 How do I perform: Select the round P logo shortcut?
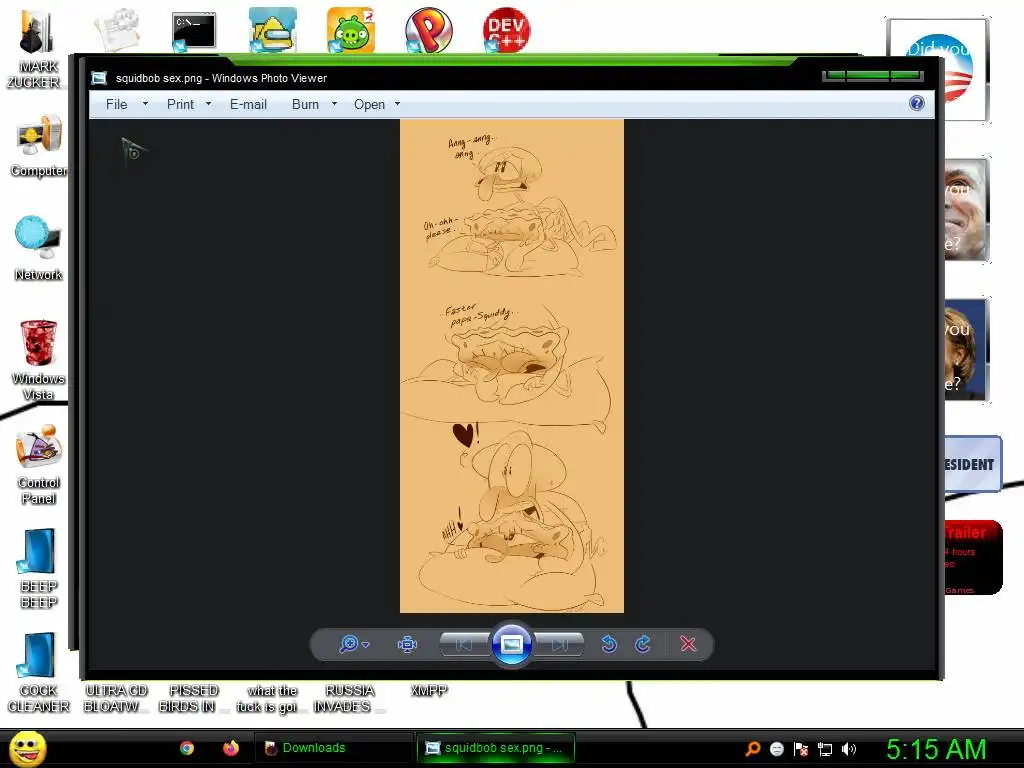pos(428,30)
